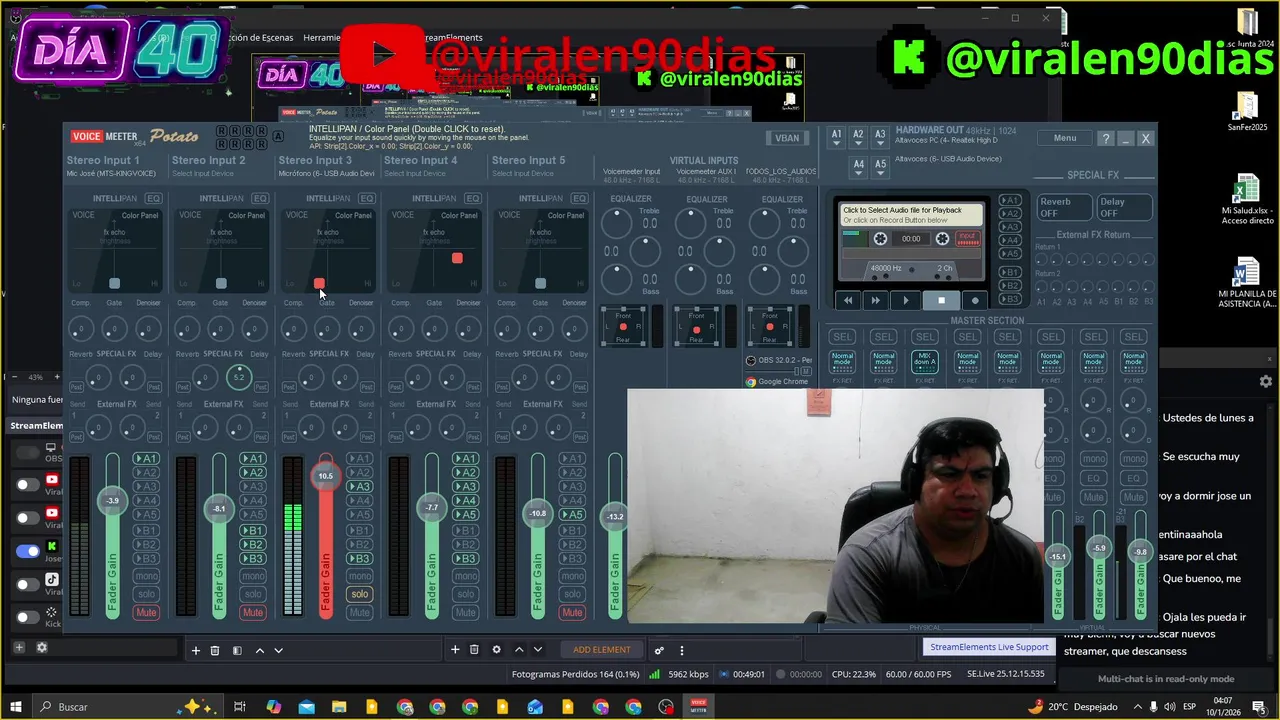Add a source with the plus icon
The width and height of the screenshot is (1280, 720).
pos(455,650)
